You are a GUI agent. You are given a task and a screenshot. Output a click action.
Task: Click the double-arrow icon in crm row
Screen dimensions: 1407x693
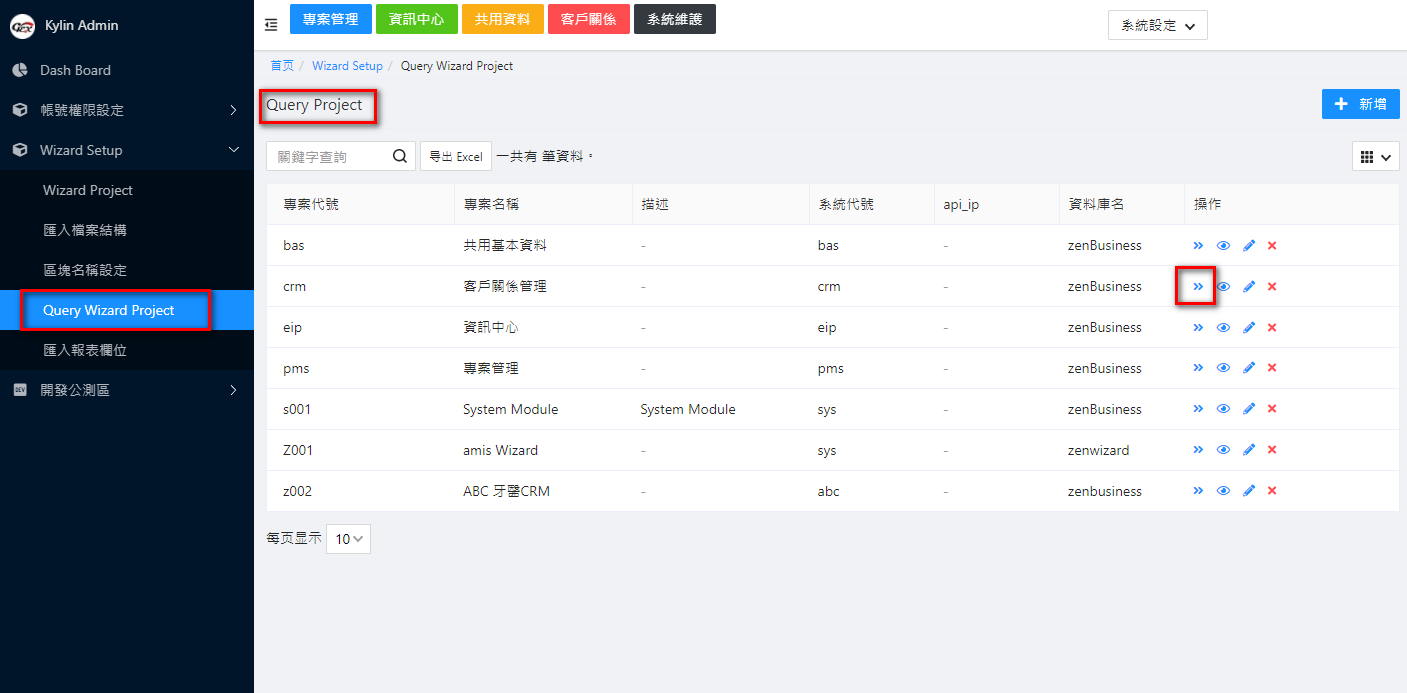[x=1198, y=286]
